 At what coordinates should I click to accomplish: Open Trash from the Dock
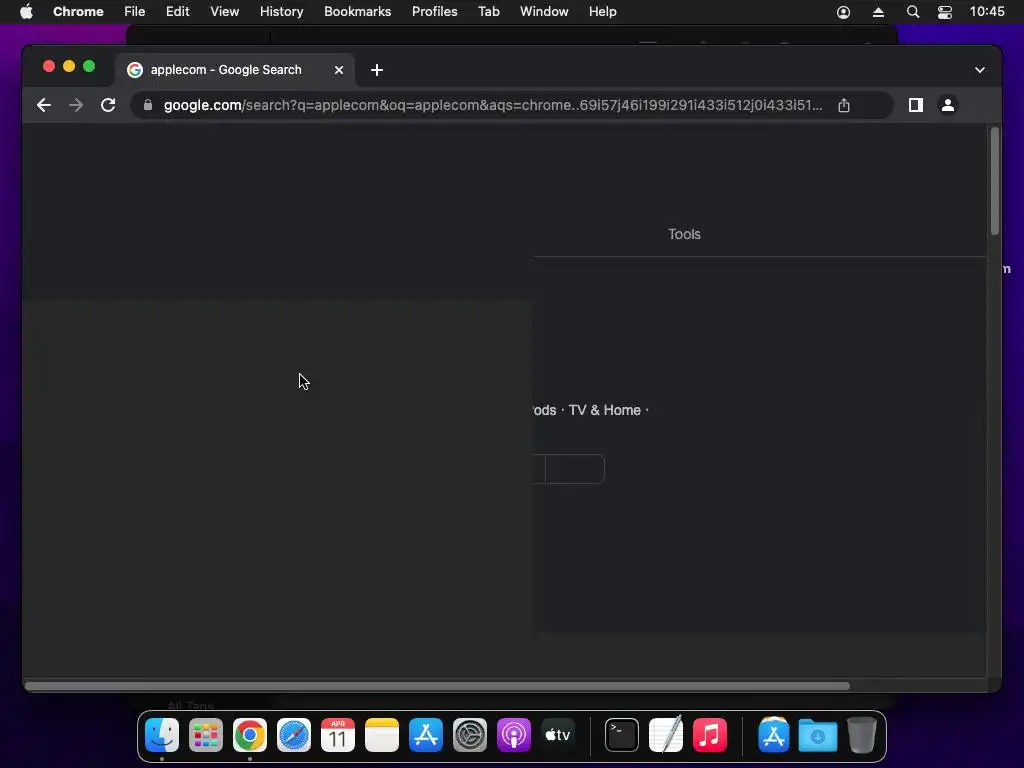click(861, 735)
